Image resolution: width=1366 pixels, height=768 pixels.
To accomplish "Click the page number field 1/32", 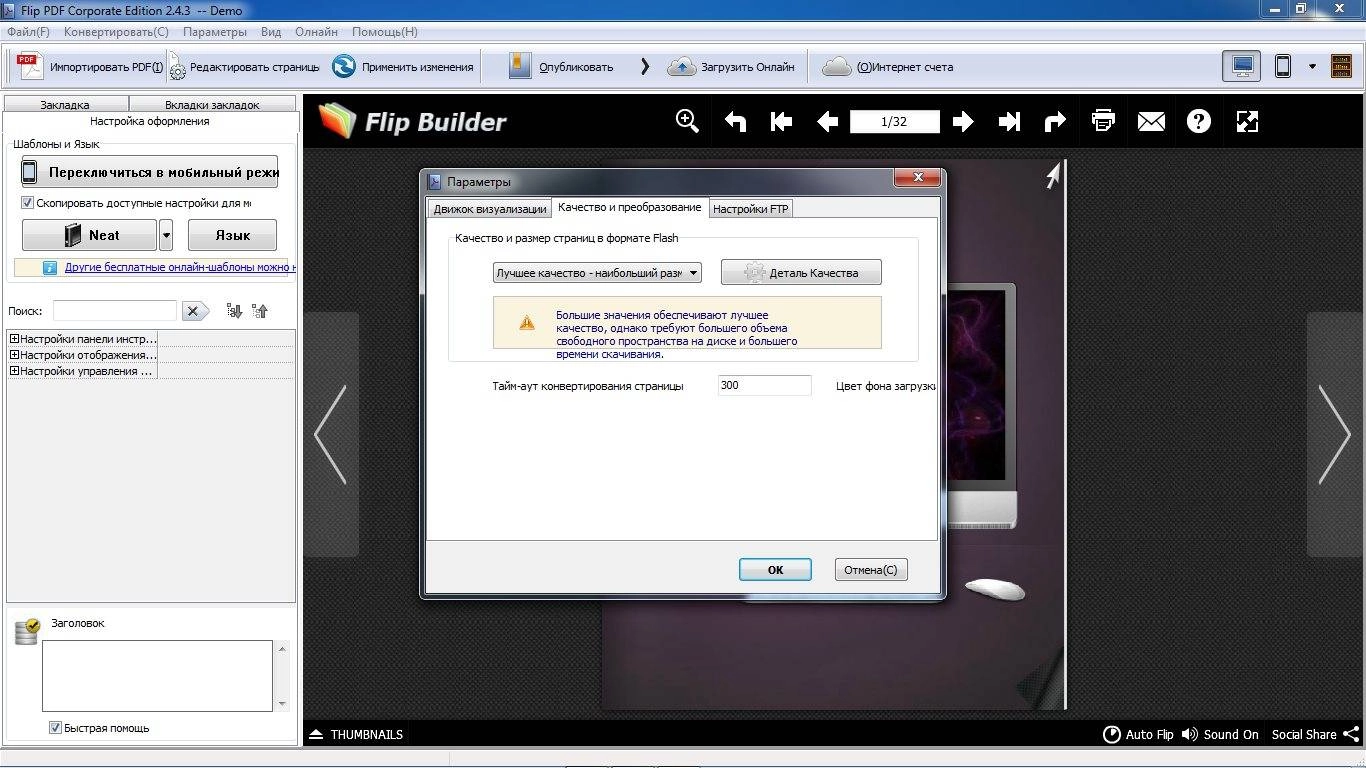I will click(x=894, y=121).
